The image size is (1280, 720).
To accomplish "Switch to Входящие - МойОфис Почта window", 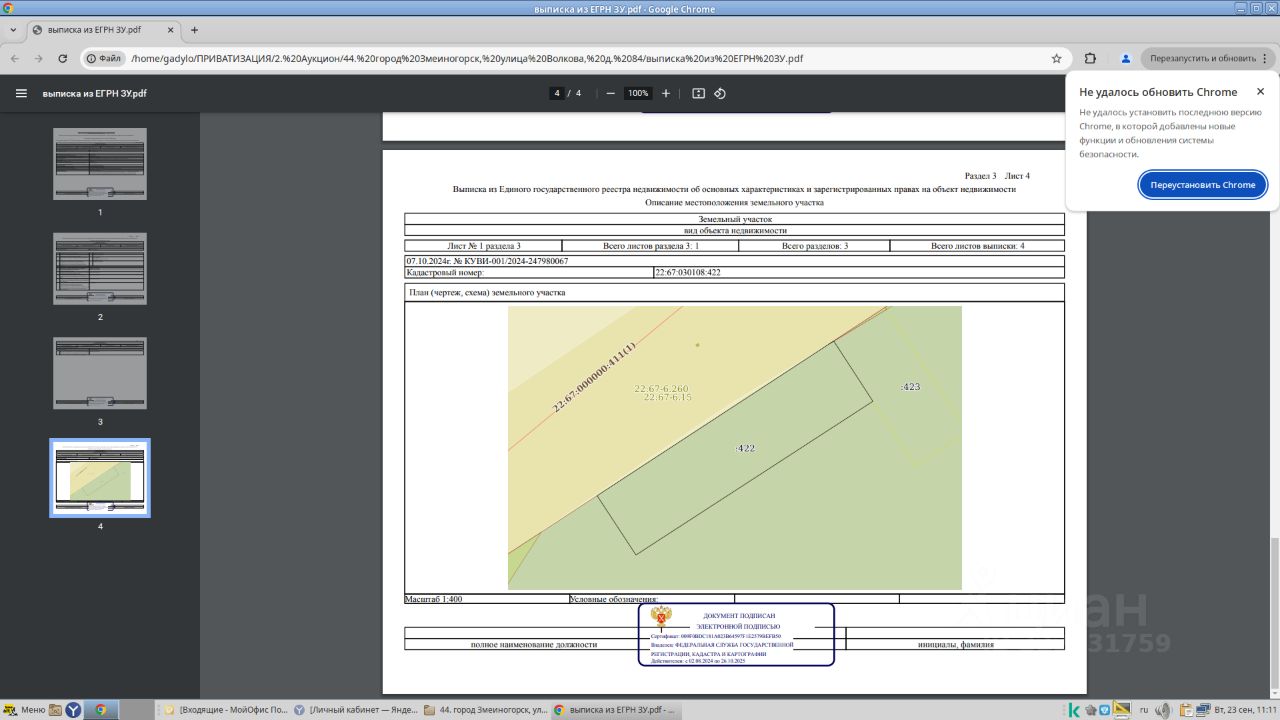I will [226, 710].
